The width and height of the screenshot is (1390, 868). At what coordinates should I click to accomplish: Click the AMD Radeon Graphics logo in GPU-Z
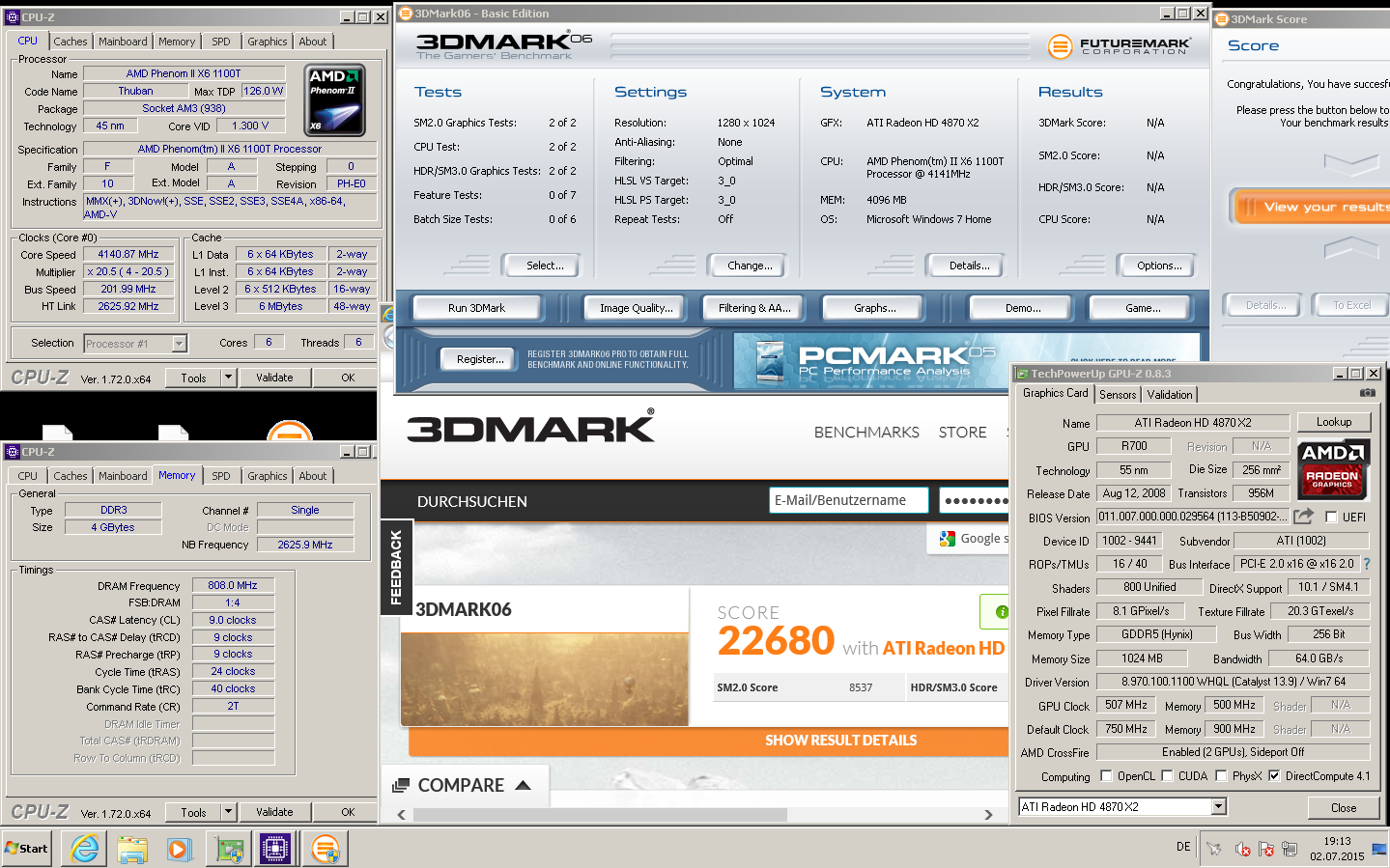coord(1333,469)
